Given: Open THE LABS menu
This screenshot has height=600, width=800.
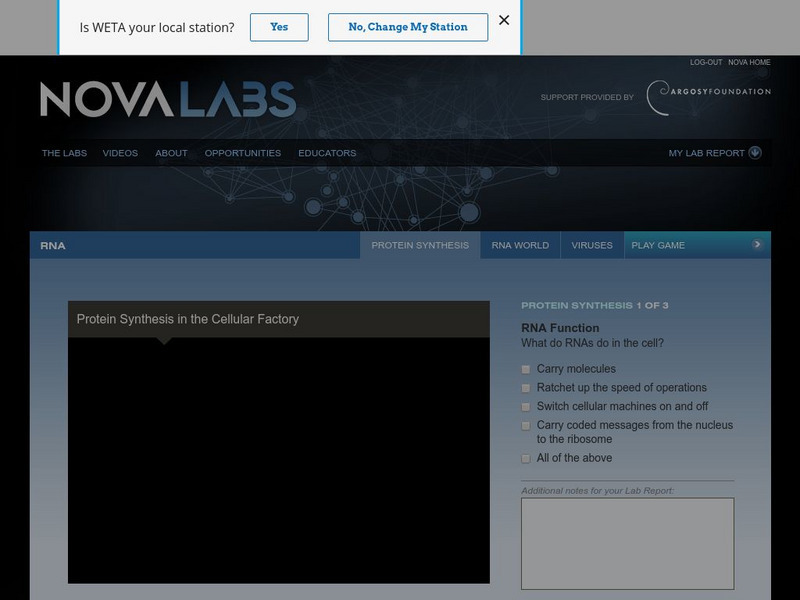Looking at the screenshot, I should click(64, 153).
